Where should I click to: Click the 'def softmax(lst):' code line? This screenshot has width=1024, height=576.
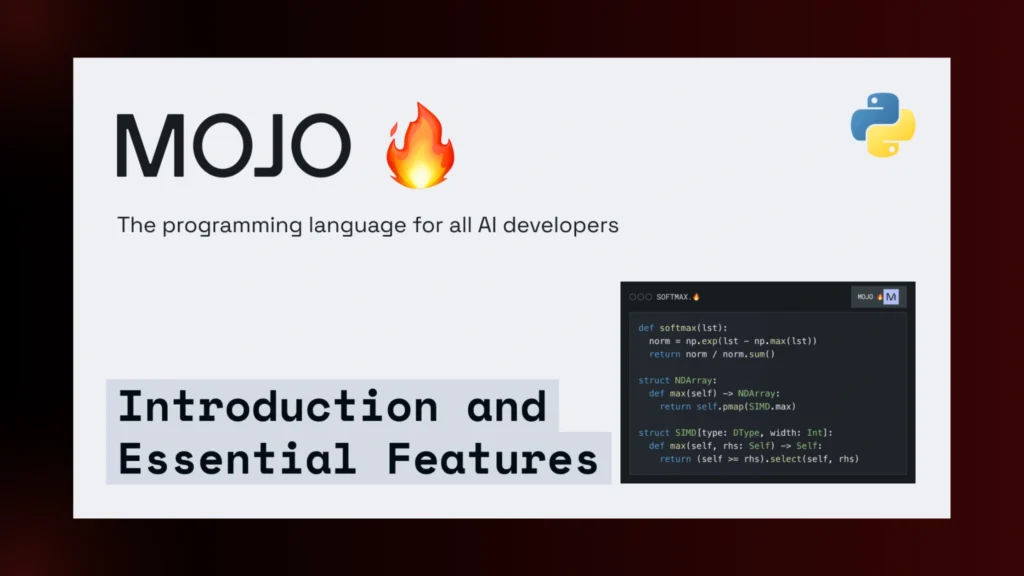682,328
